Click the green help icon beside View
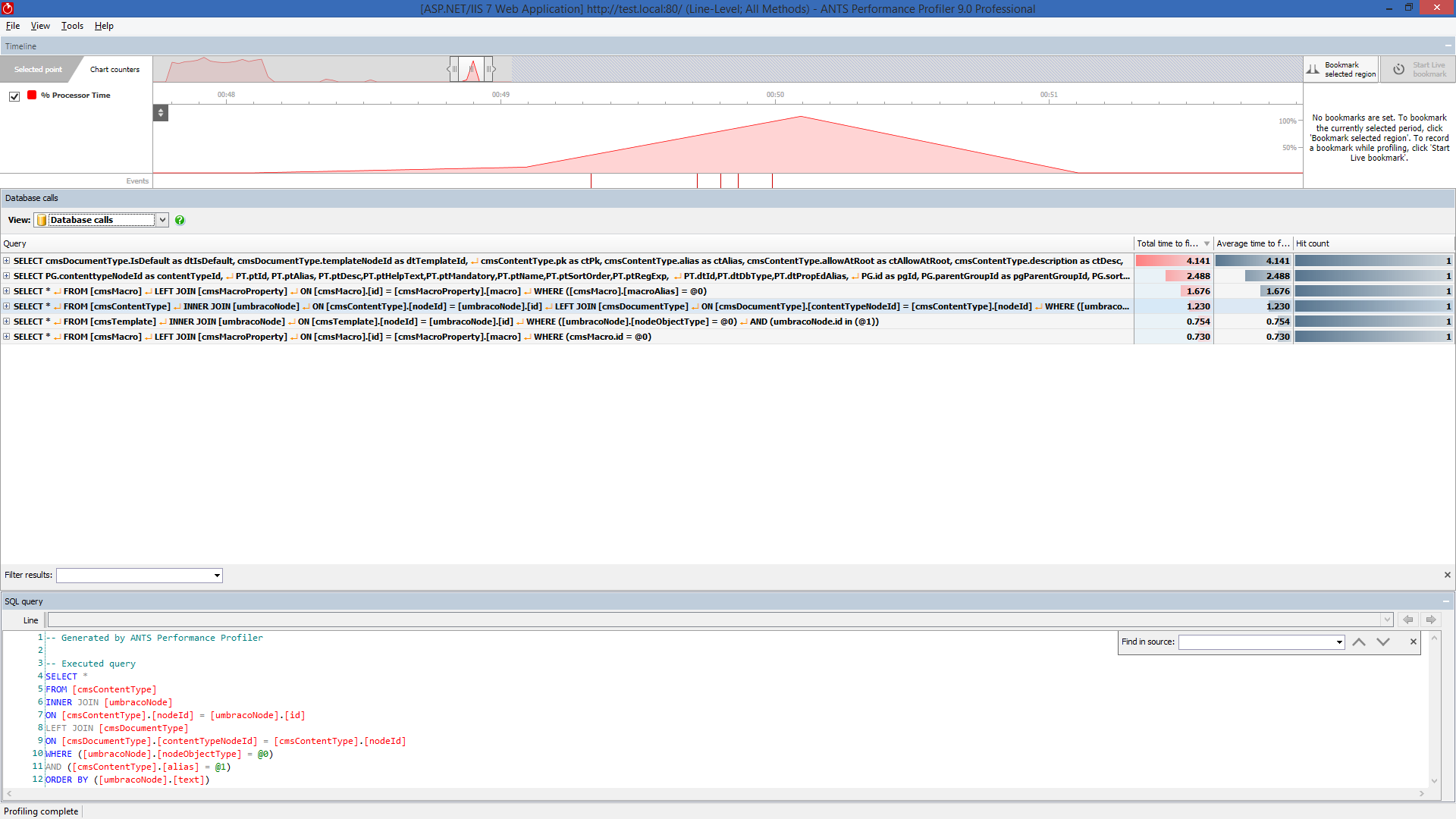This screenshot has width=1456, height=819. tap(180, 220)
